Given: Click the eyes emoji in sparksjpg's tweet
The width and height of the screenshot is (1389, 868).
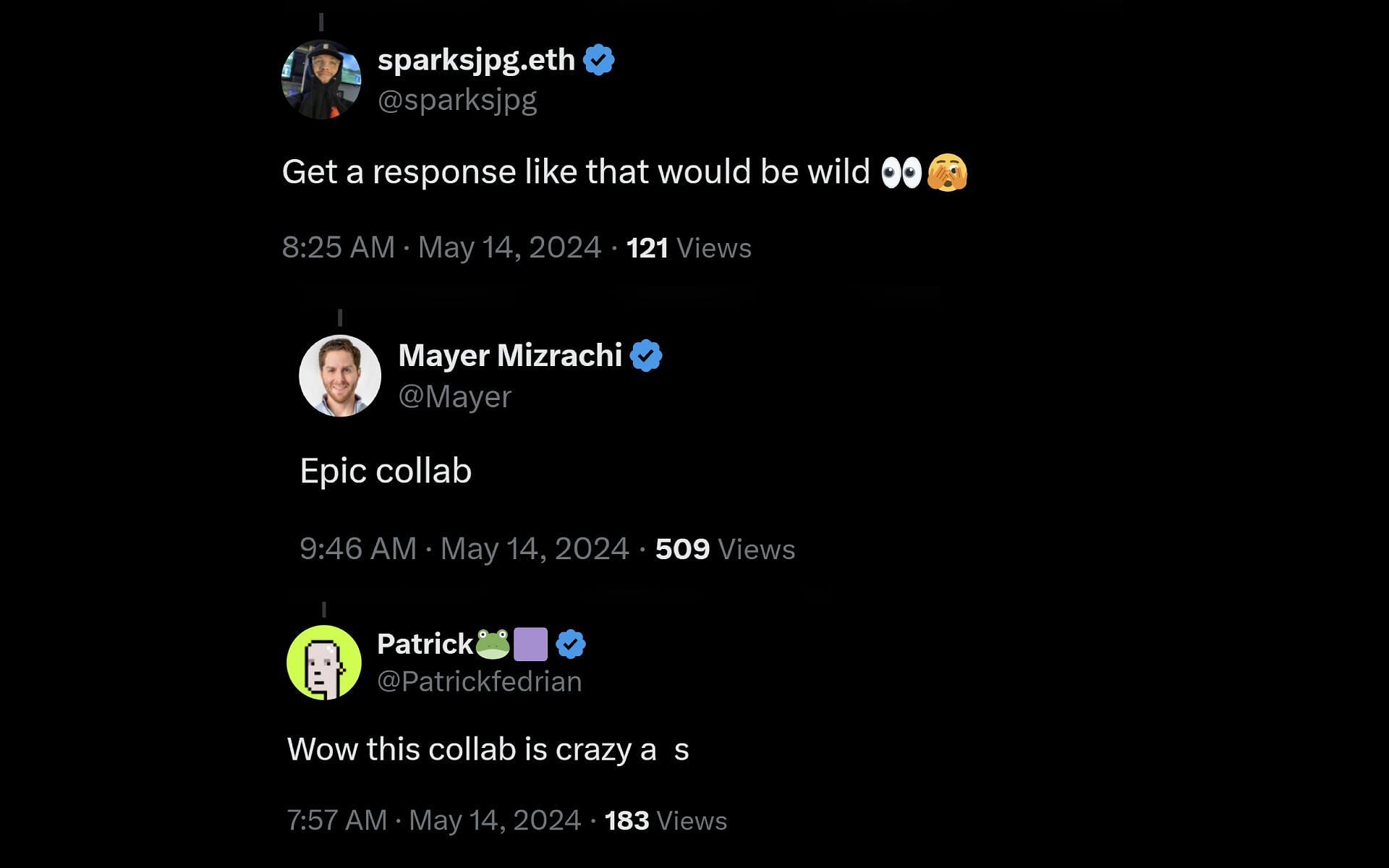Looking at the screenshot, I should (901, 173).
